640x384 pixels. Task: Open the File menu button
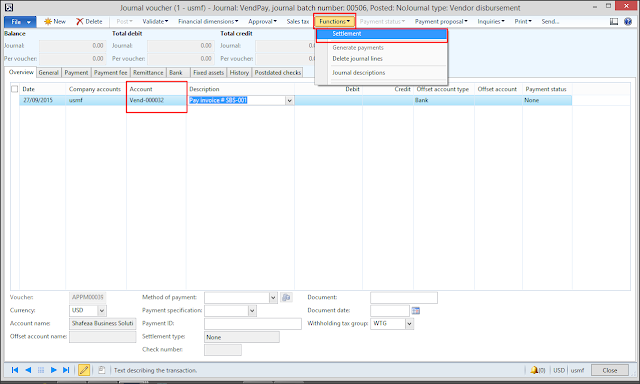[x=20, y=22]
